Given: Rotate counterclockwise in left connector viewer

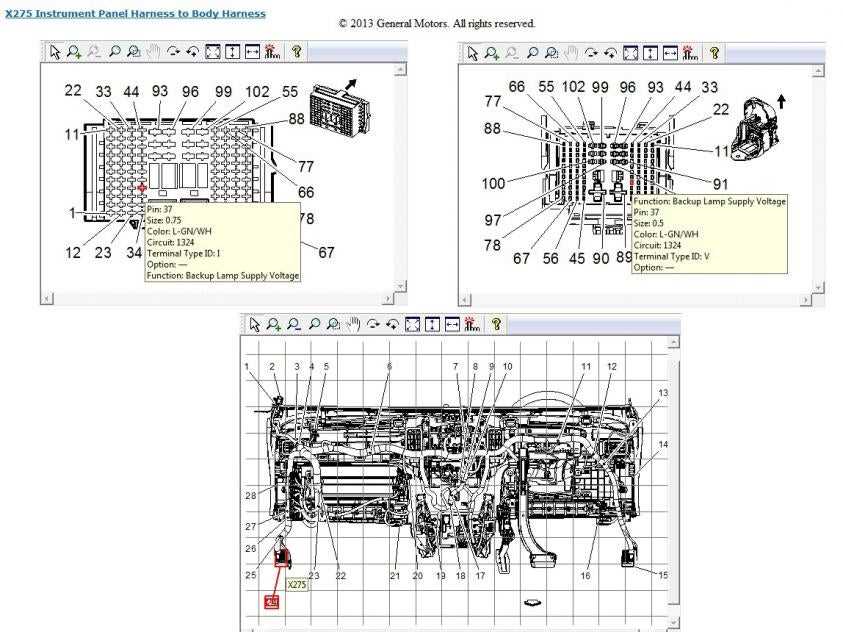Looking at the screenshot, I should coord(192,52).
